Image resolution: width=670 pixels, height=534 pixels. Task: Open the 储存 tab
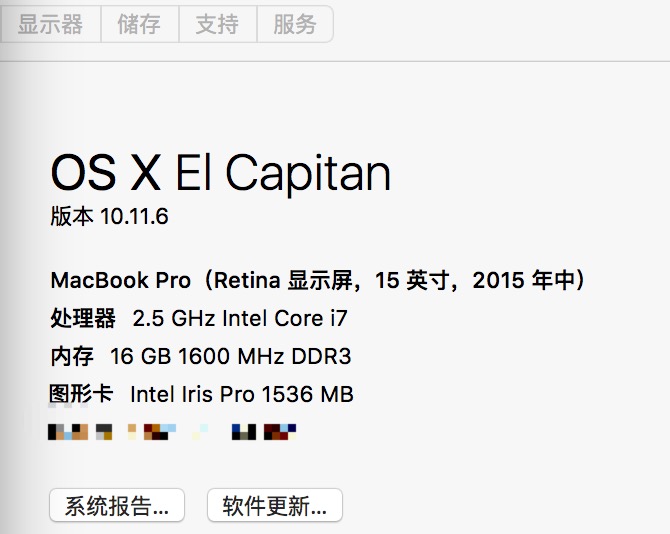point(139,24)
